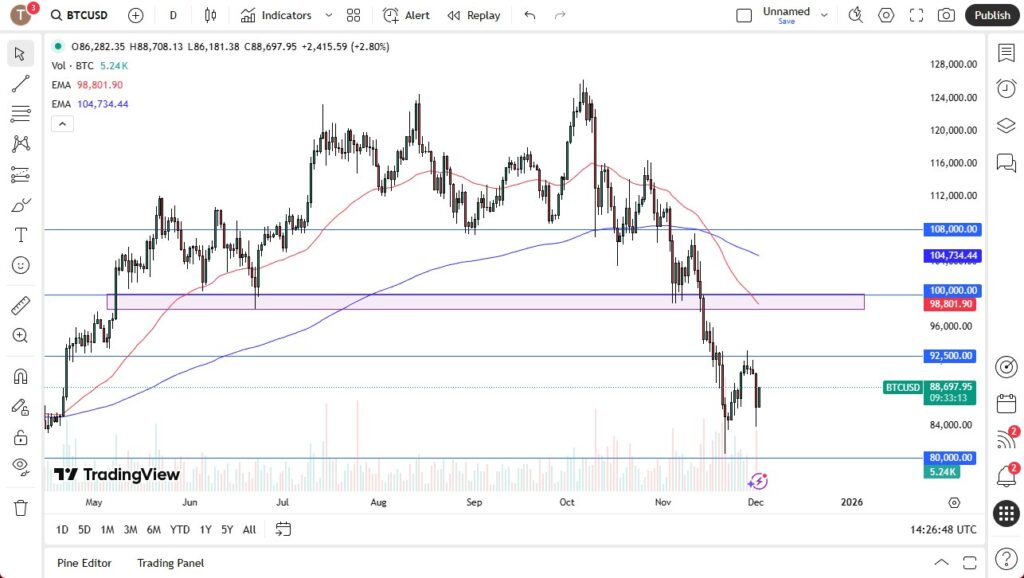
Task: Collapse the indicator legend chevron
Action: click(62, 123)
